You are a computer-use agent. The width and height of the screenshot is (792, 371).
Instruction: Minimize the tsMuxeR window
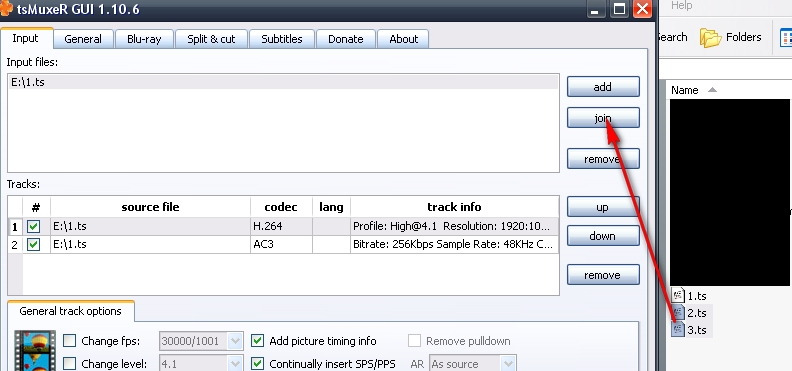[597, 9]
